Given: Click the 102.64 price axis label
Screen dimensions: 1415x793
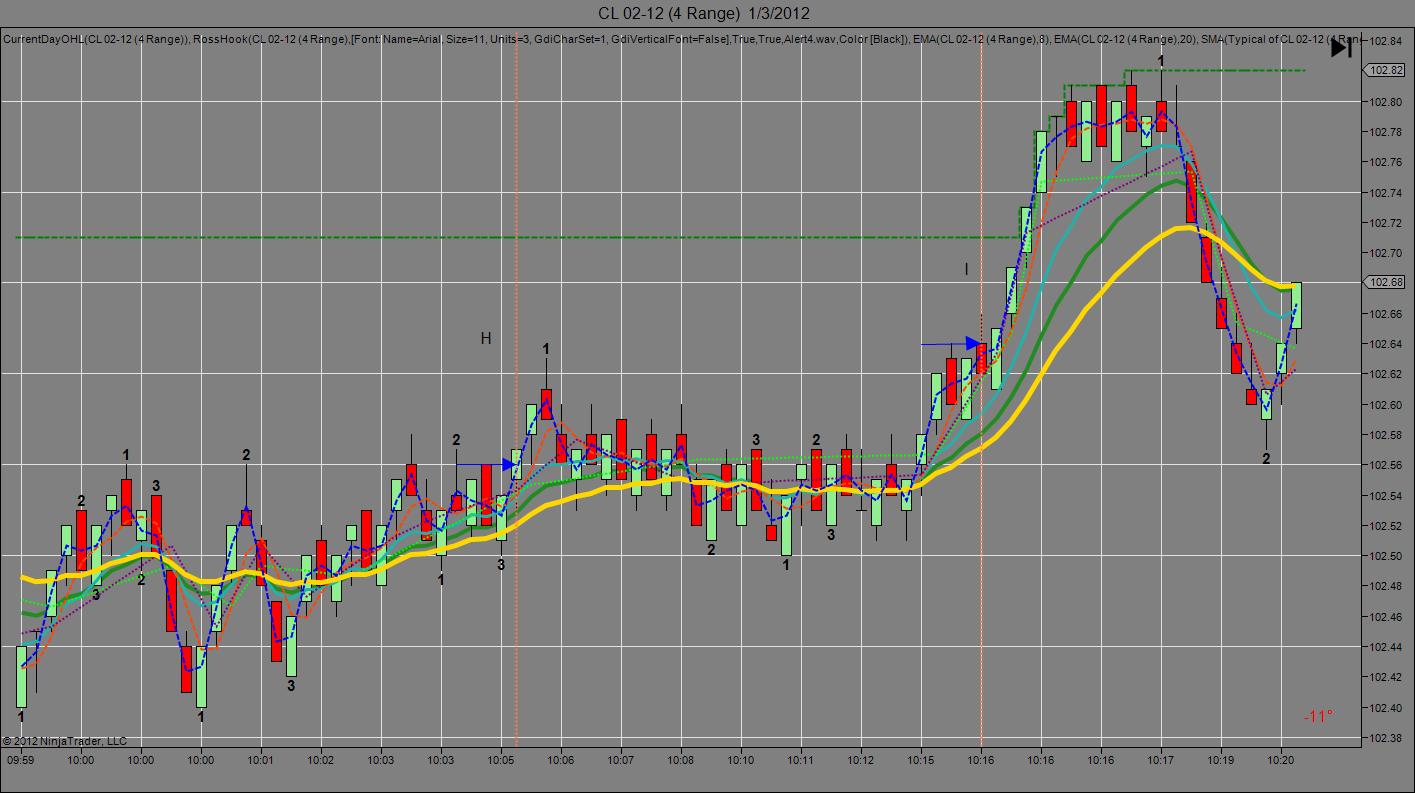Looking at the screenshot, I should [x=1385, y=344].
